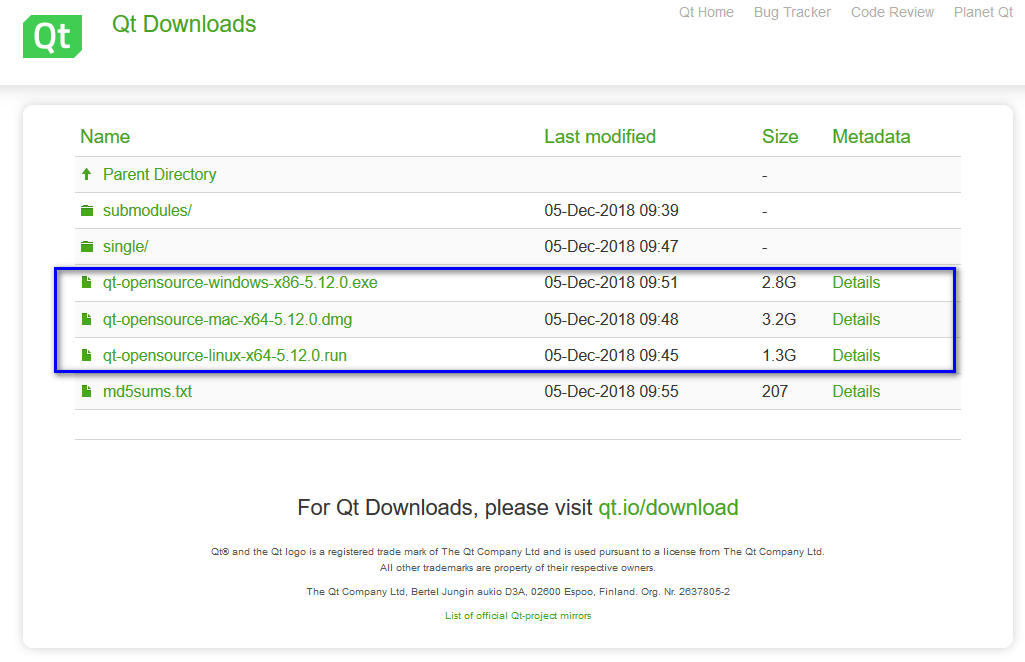Open the md5sums.txt file
1025x662 pixels.
[x=147, y=391]
